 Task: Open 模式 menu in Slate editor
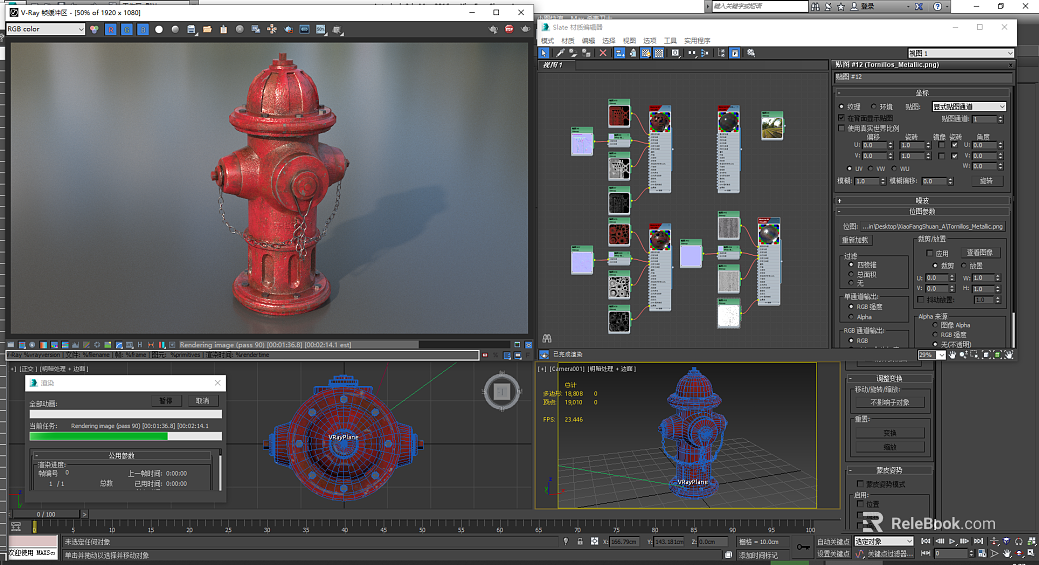[547, 41]
